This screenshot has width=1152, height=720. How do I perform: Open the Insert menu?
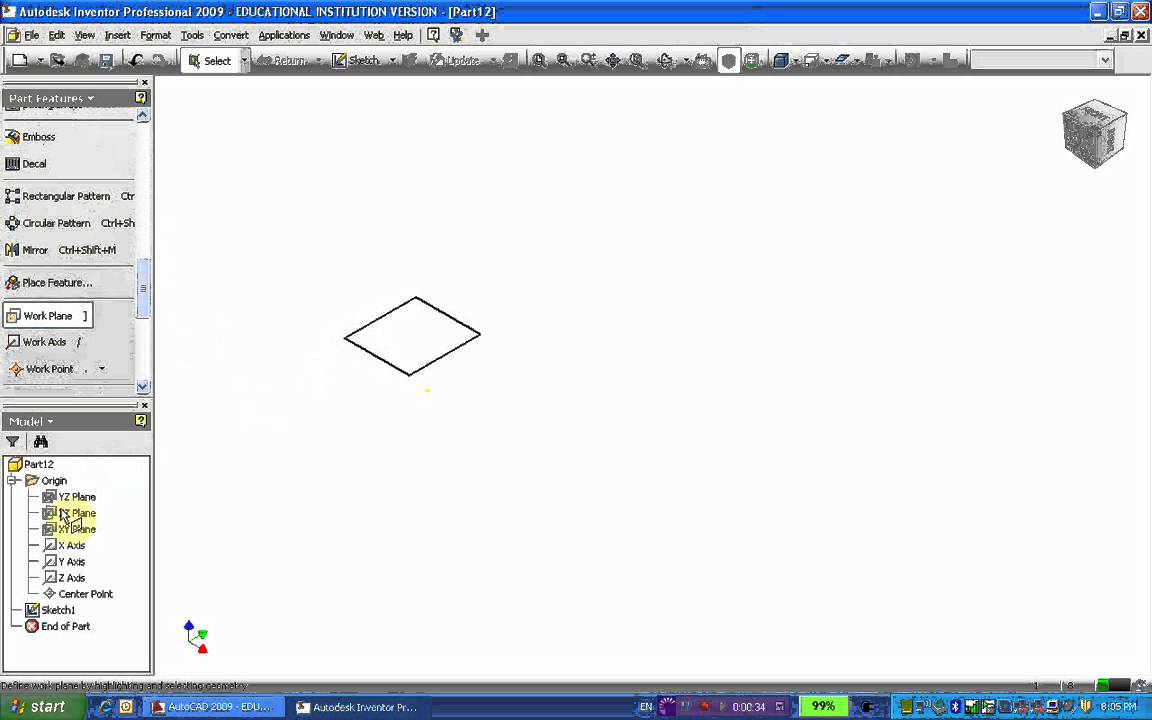[118, 35]
